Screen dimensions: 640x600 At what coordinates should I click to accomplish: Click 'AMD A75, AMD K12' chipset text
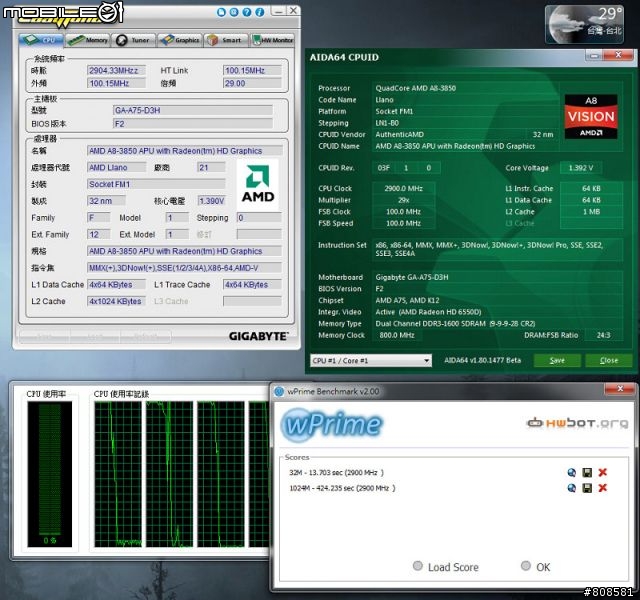(407, 300)
